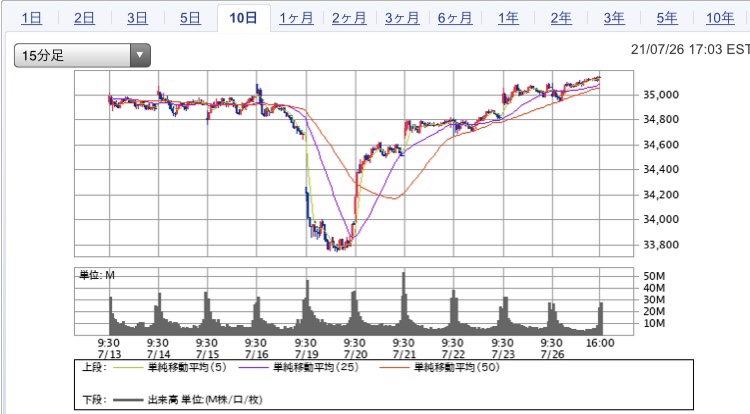Open the 3年 chart range
This screenshot has width=750, height=414.
[614, 18]
